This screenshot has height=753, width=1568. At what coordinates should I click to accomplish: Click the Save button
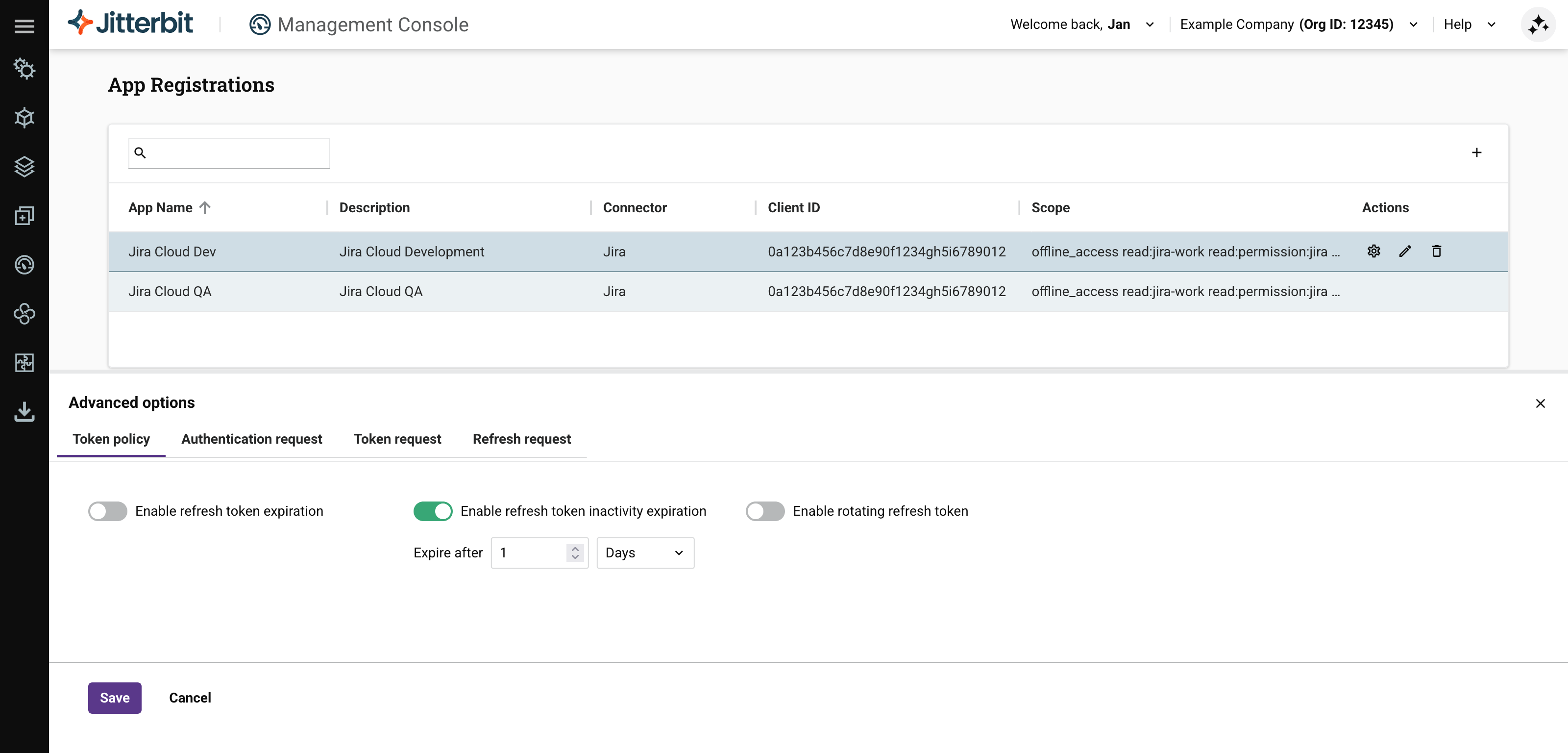(x=115, y=698)
